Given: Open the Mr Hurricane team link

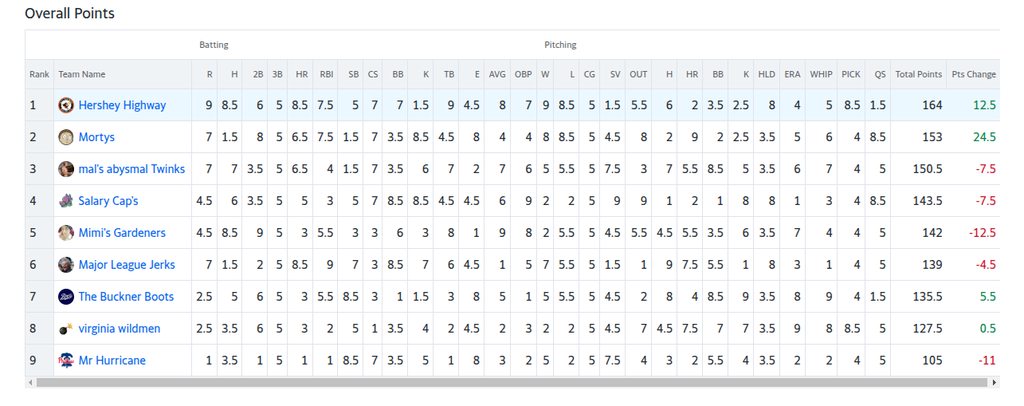Looking at the screenshot, I should click(112, 360).
